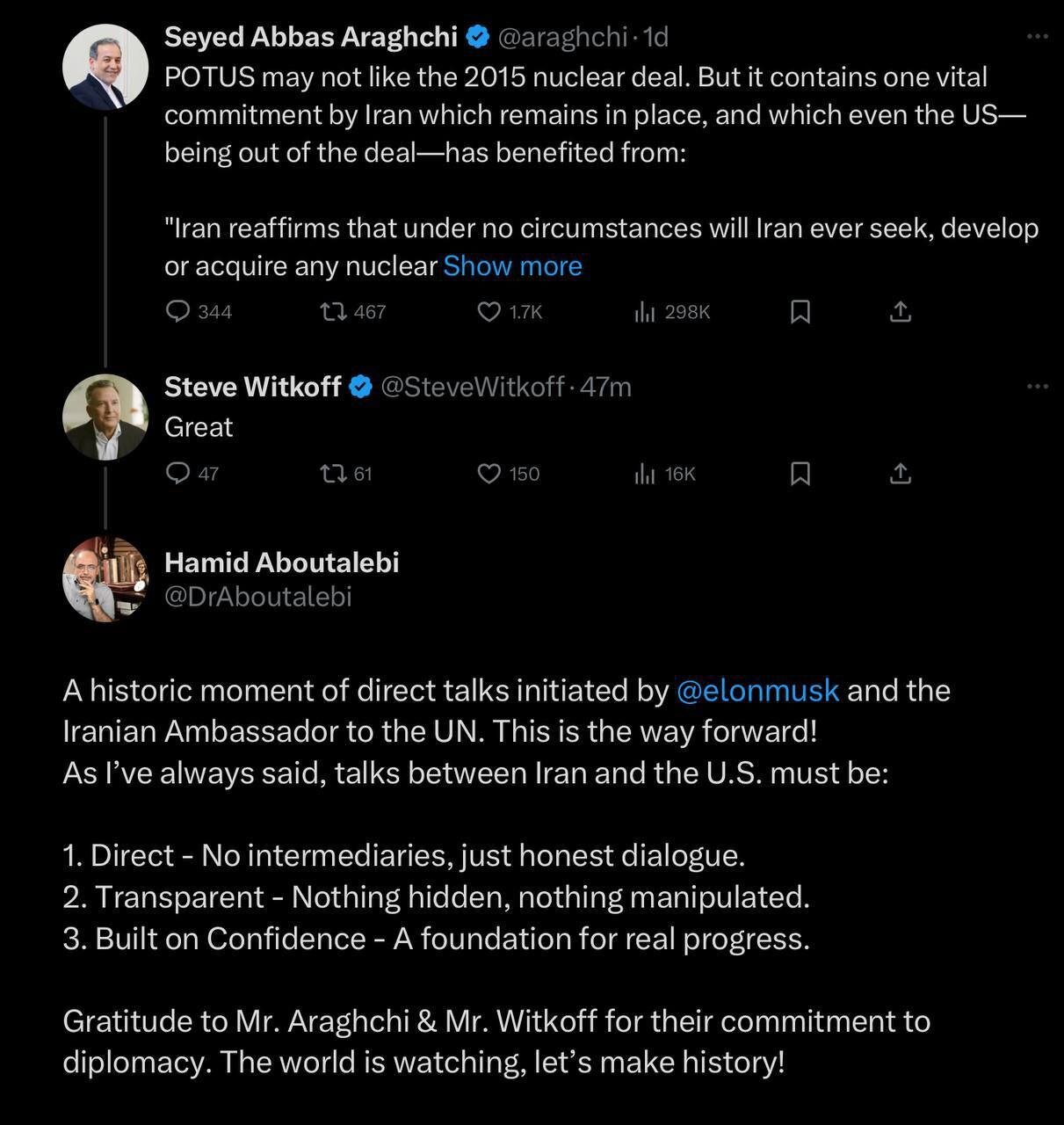View Witkoff tweet analytics showing 16K
Screen dimensions: 1064x1125
click(x=645, y=474)
